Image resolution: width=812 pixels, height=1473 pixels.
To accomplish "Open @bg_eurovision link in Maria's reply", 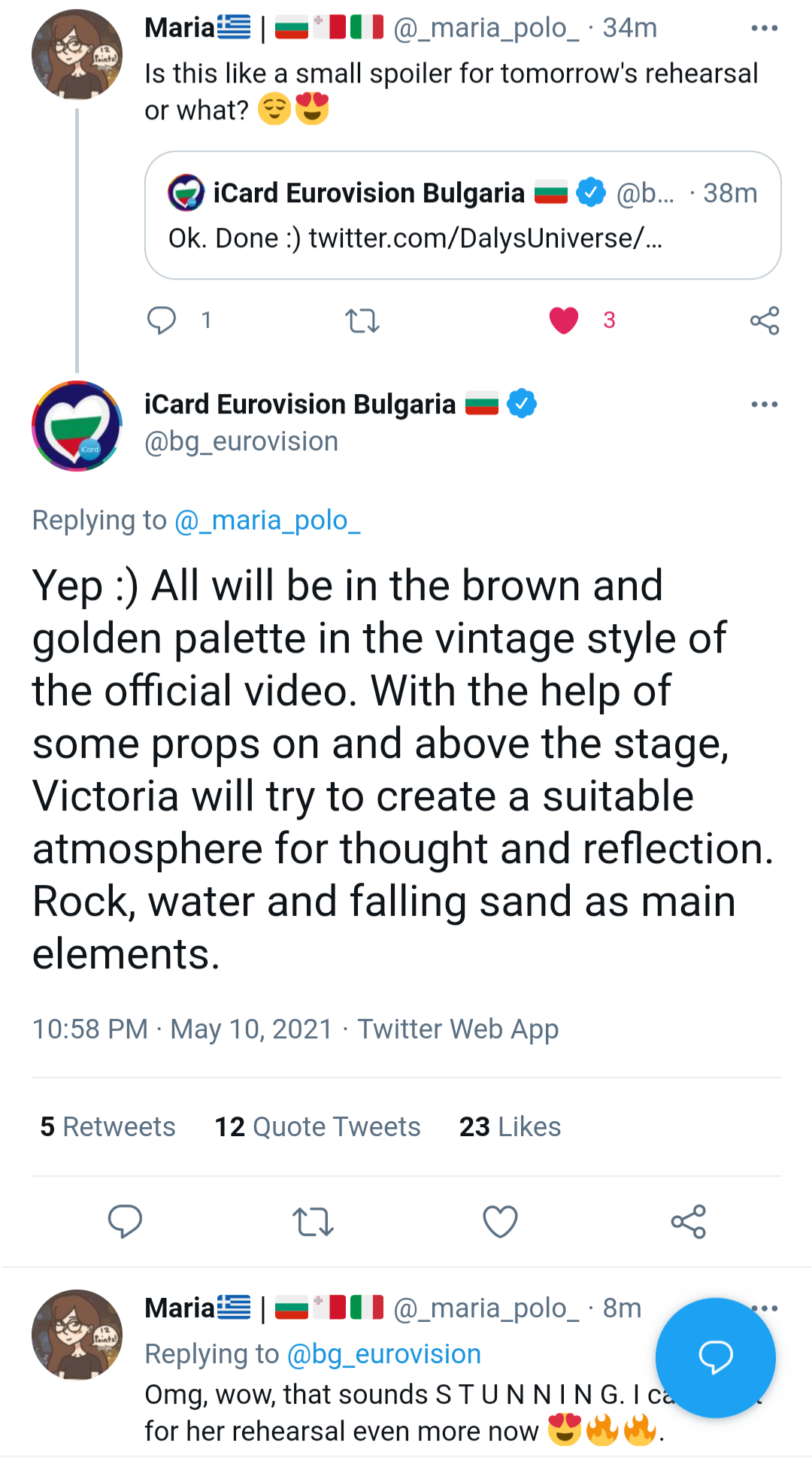I will point(383,1354).
